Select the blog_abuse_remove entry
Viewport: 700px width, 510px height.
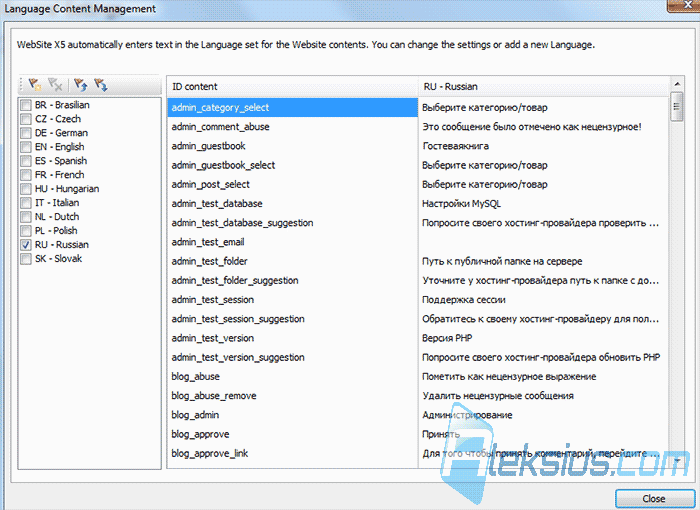[293, 396]
